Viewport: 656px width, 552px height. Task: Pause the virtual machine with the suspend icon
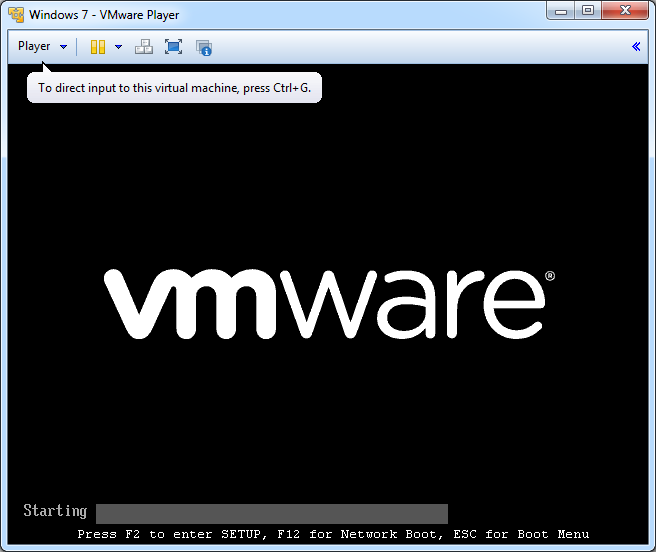click(x=98, y=47)
